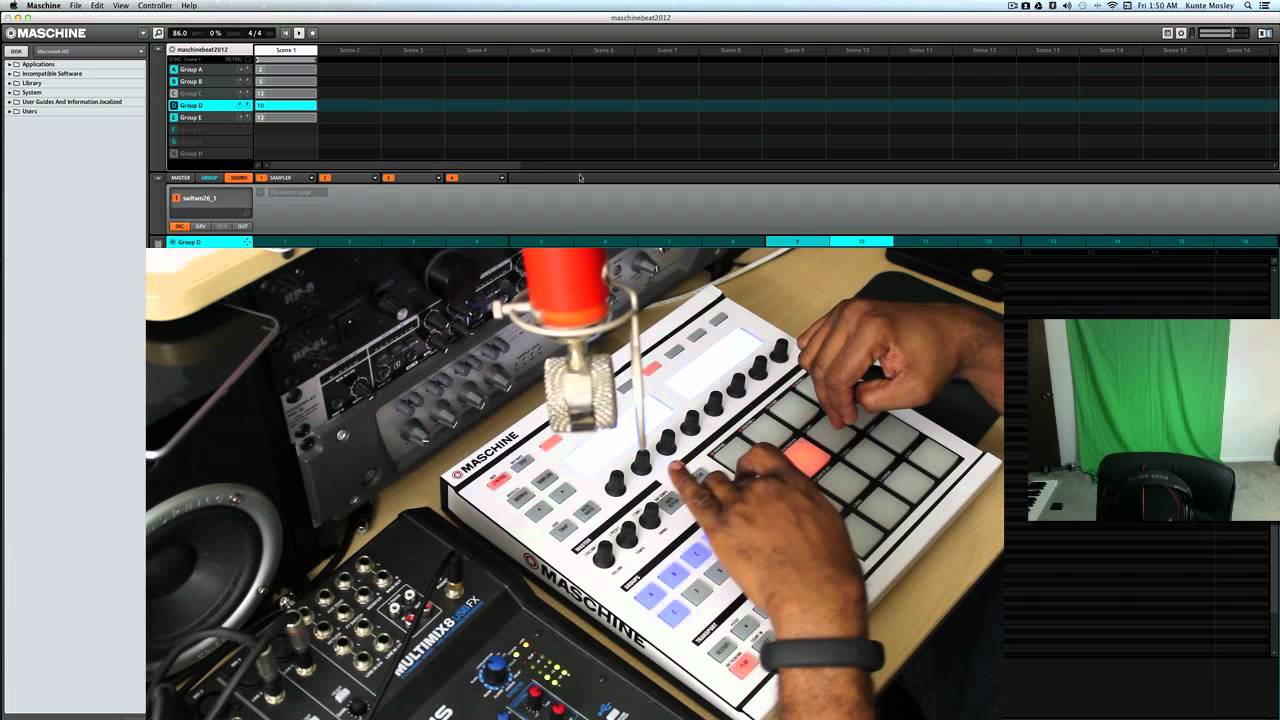
Task: Toggle mute on Group A
Action: [240, 70]
